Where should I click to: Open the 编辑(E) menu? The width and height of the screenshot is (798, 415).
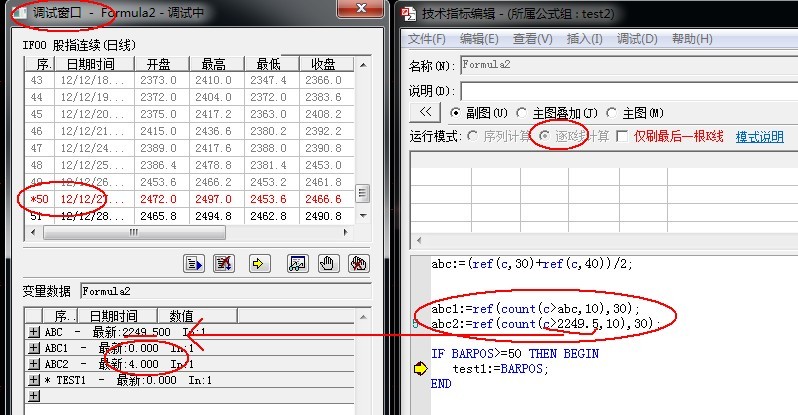pos(479,39)
